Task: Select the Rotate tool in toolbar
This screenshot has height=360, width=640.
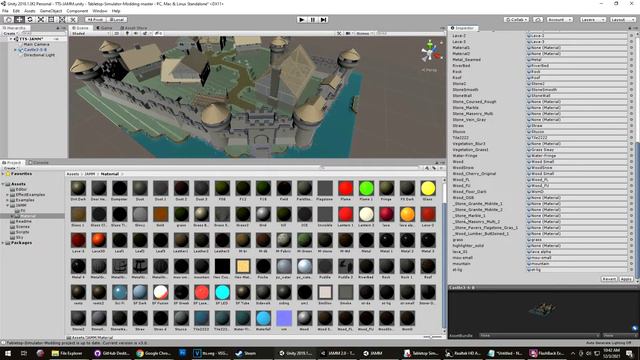Action: point(30,20)
